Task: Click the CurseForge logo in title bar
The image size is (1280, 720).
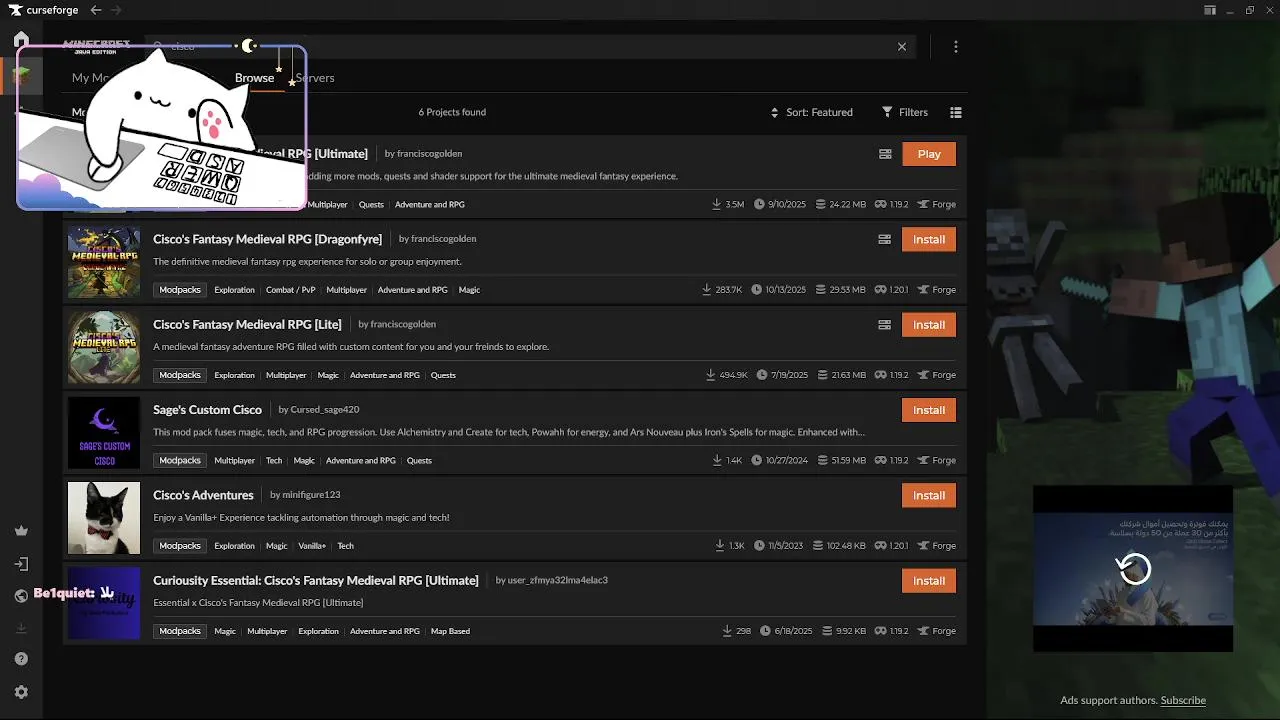Action: pyautogui.click(x=44, y=10)
